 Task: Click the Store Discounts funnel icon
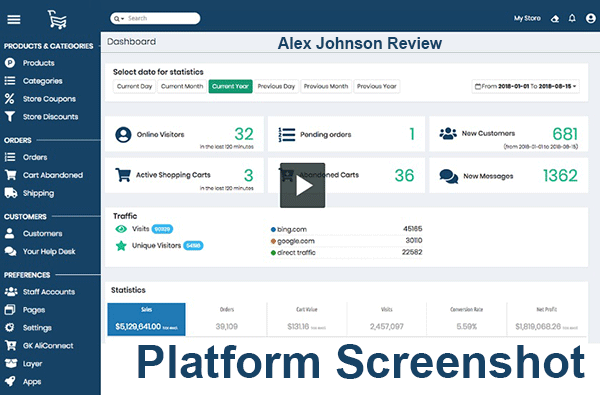pyautogui.click(x=10, y=116)
